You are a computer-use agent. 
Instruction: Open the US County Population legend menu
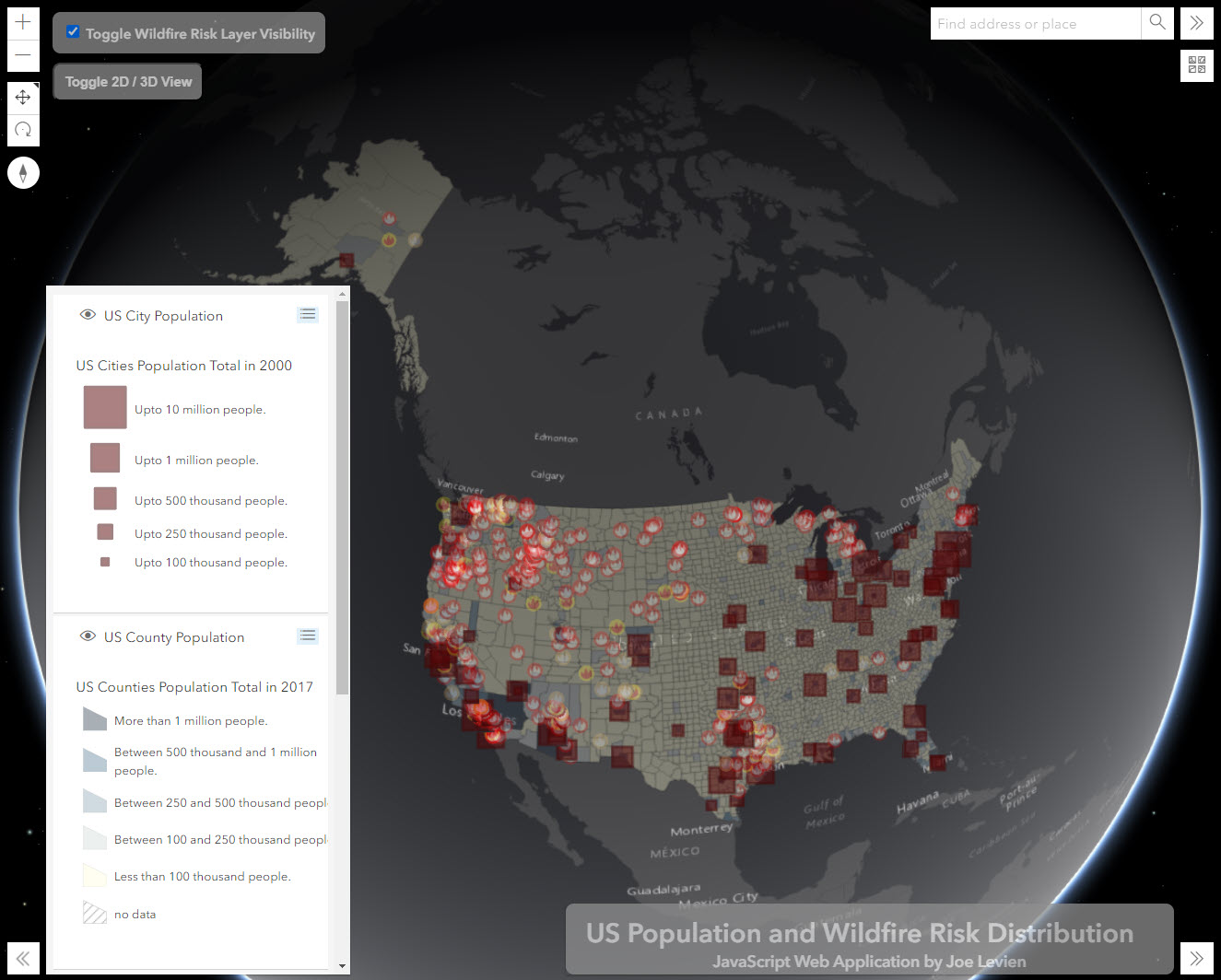[308, 635]
